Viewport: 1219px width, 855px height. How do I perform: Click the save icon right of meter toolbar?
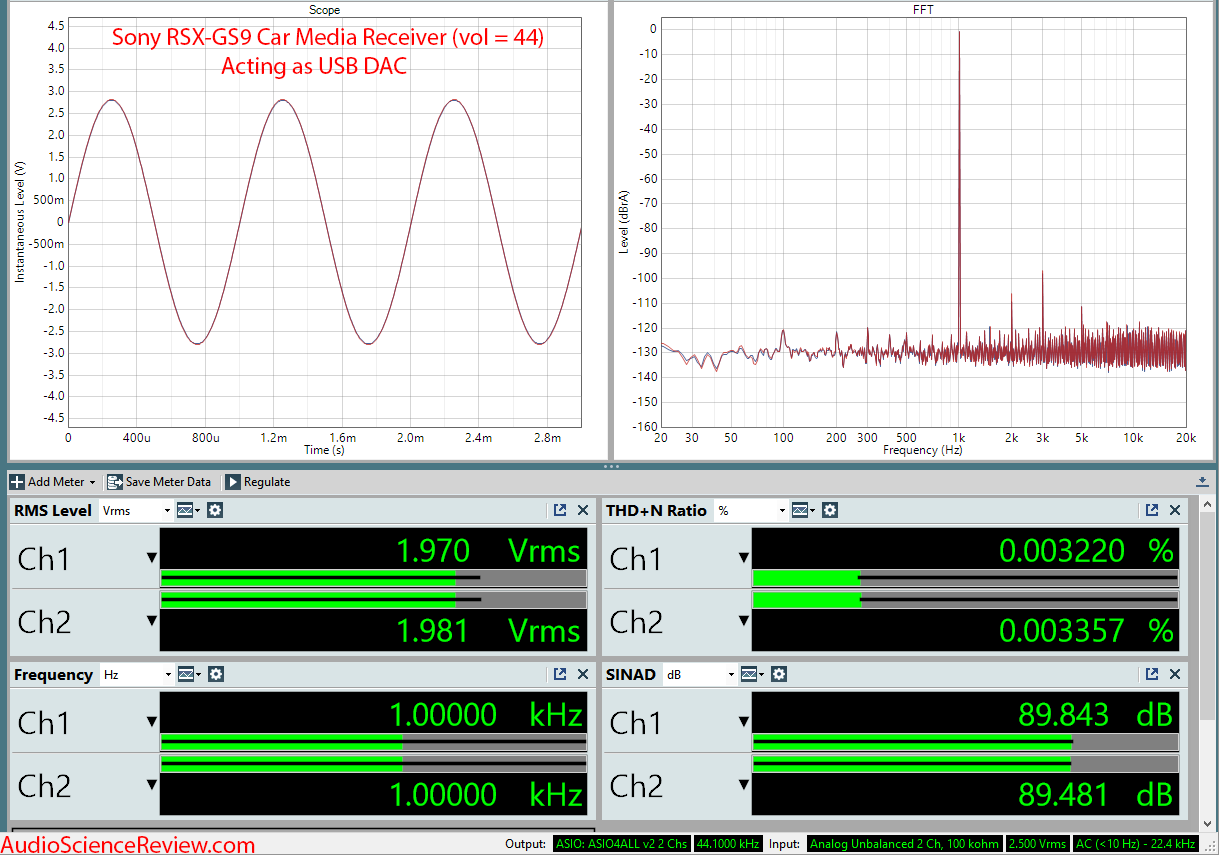coord(1202,482)
